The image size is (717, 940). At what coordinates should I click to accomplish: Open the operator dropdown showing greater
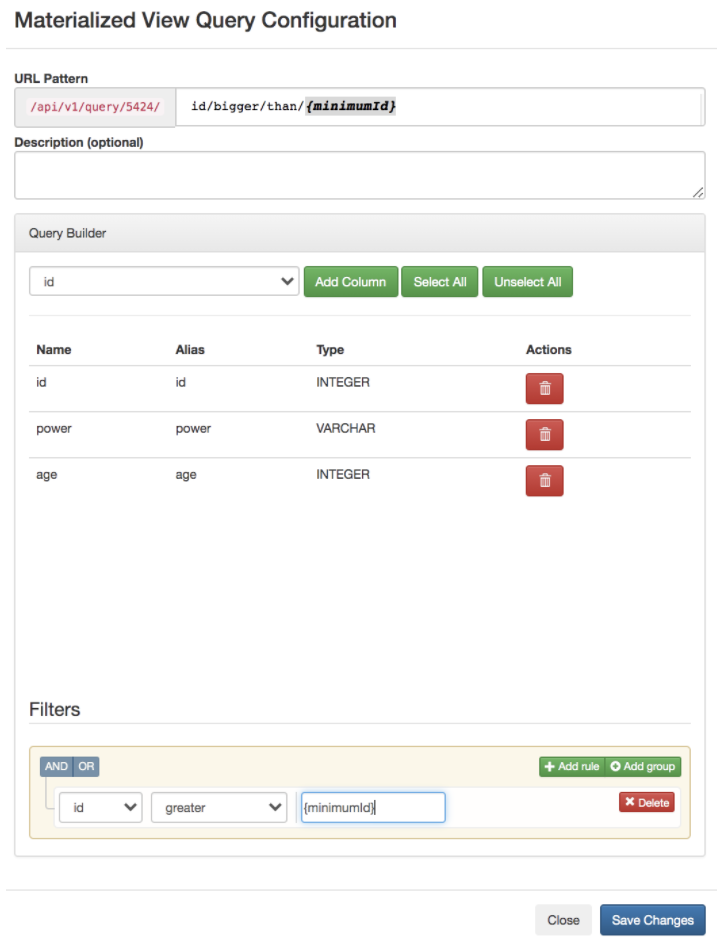[x=218, y=807]
